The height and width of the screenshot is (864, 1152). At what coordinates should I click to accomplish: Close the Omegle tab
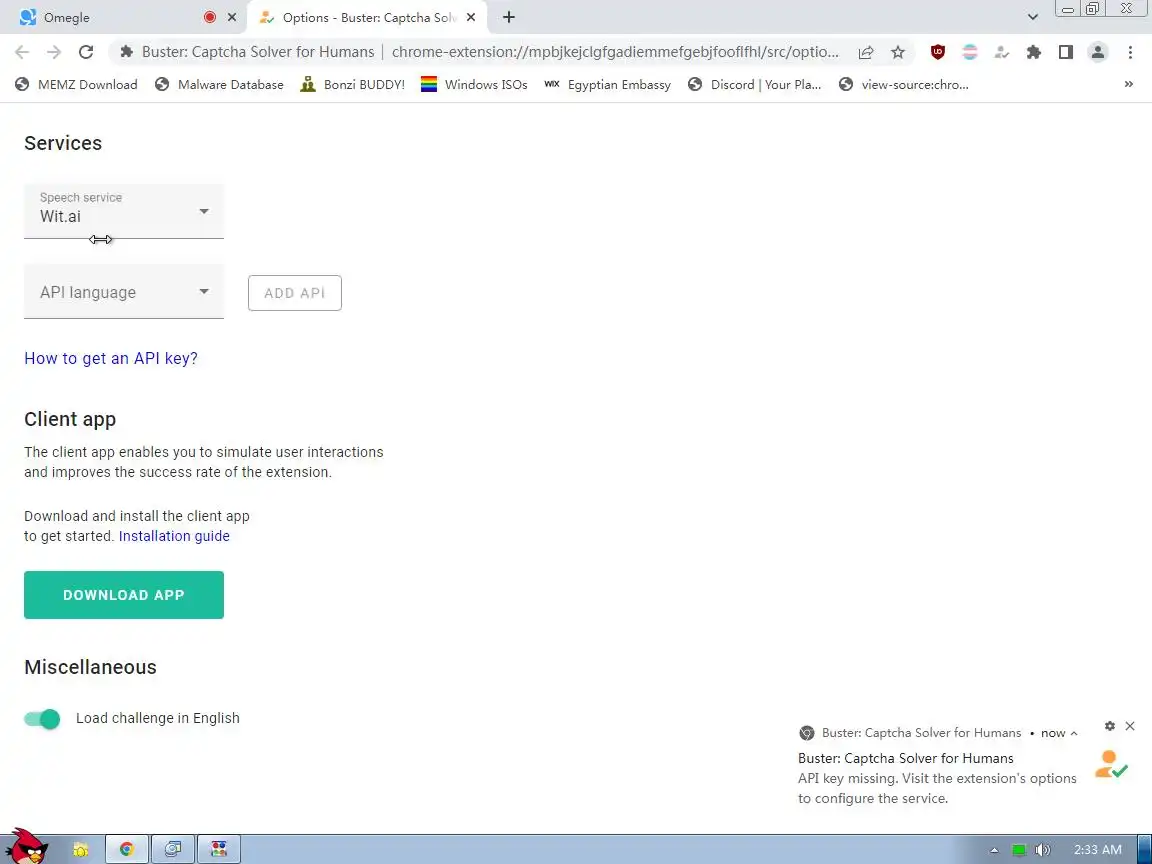pyautogui.click(x=232, y=17)
